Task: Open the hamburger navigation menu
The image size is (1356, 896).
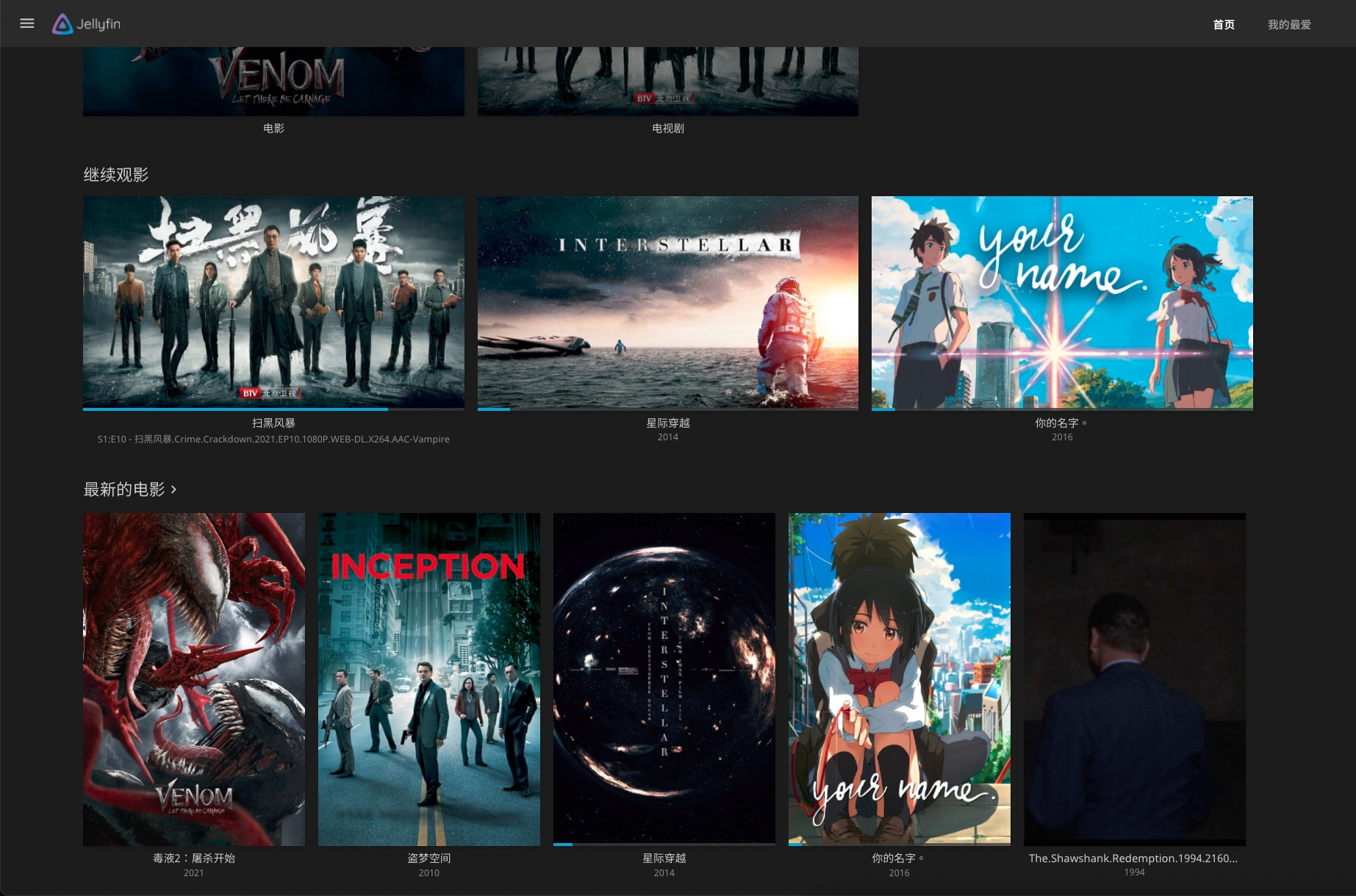Action: [x=27, y=24]
